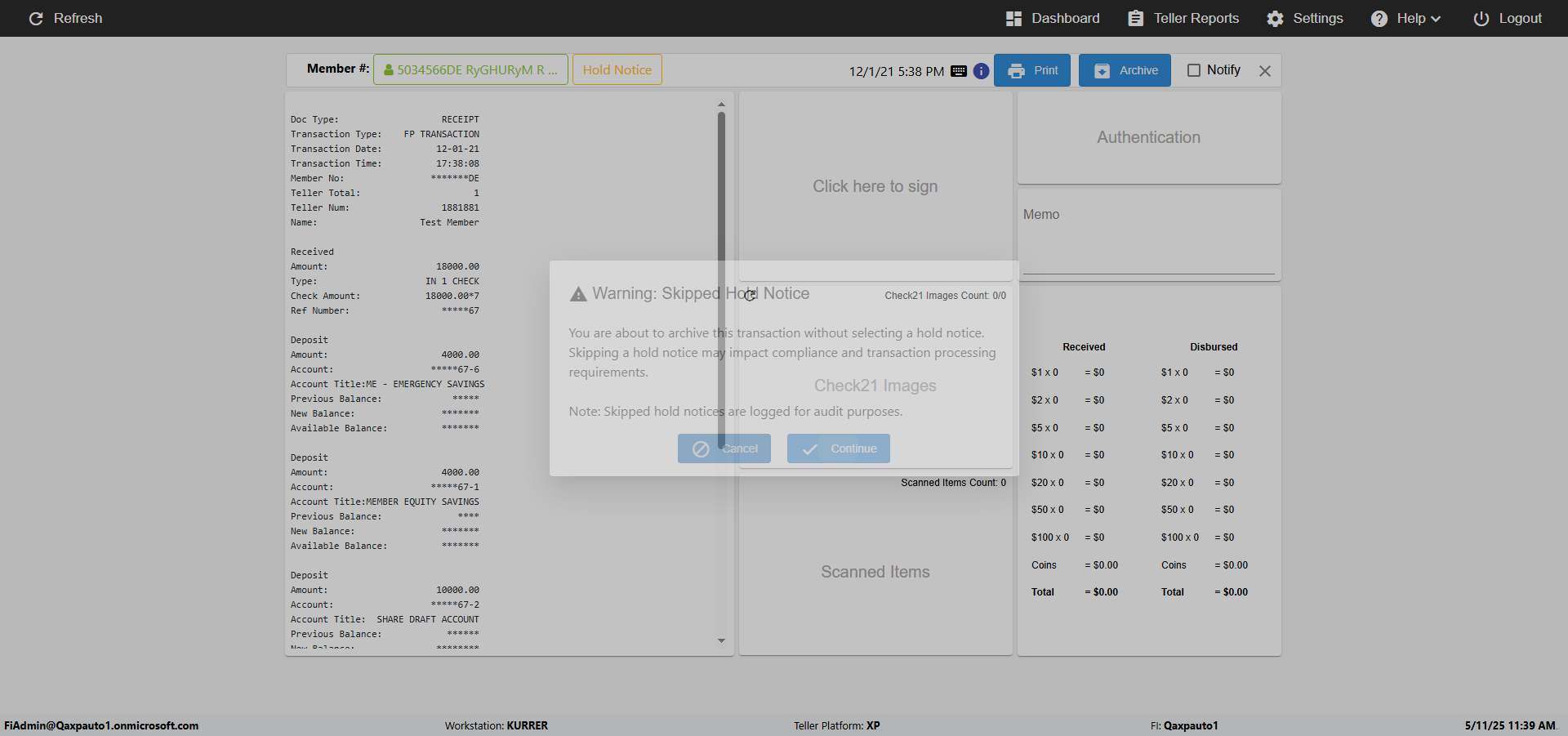This screenshot has width=1568, height=736.
Task: Expand the Help dropdown menu
Action: [1405, 18]
